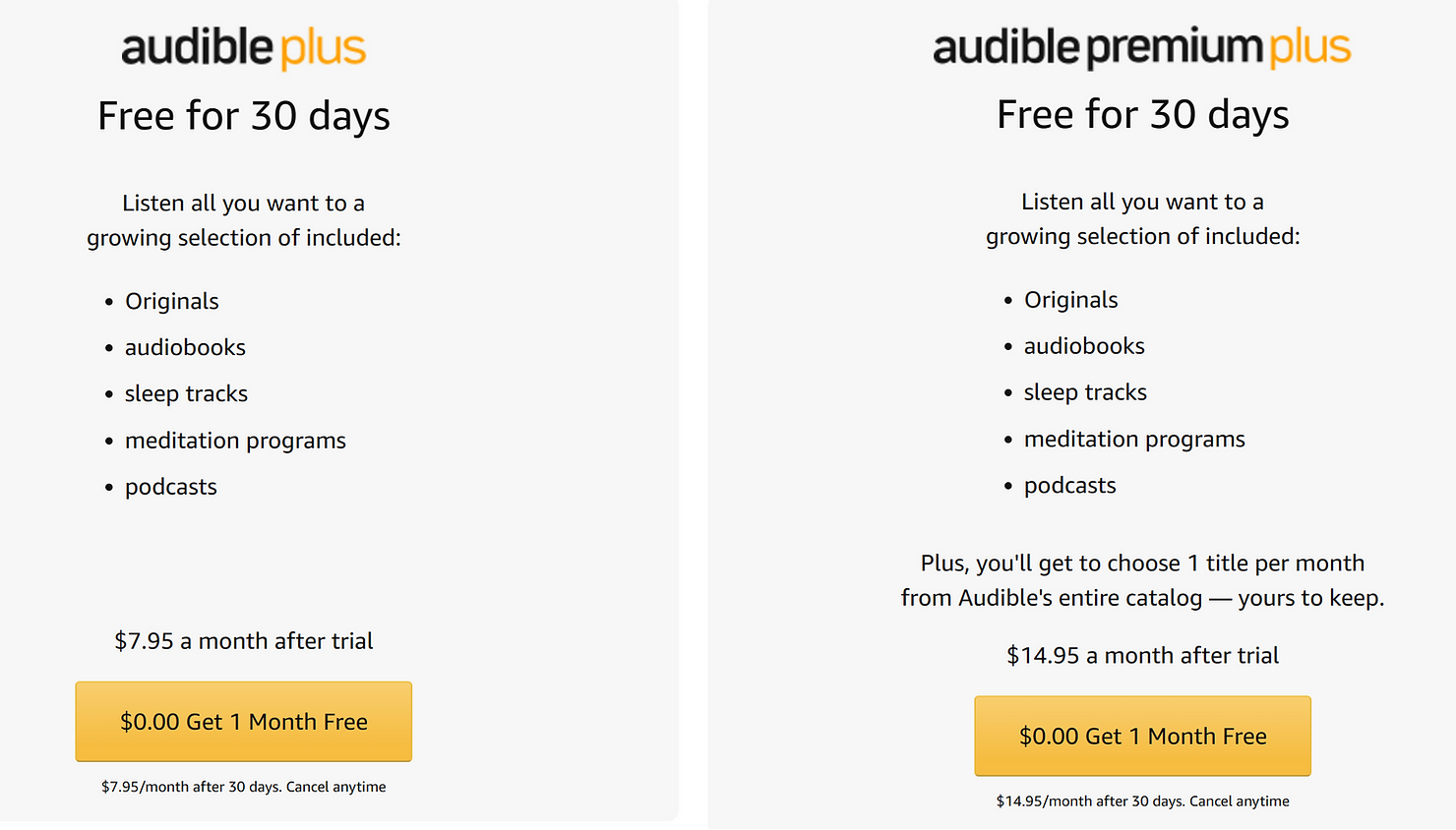1456x830 pixels.
Task: Click the "$0.00 Get 1 Month Free" button on the left
Action: pyautogui.click(x=243, y=721)
